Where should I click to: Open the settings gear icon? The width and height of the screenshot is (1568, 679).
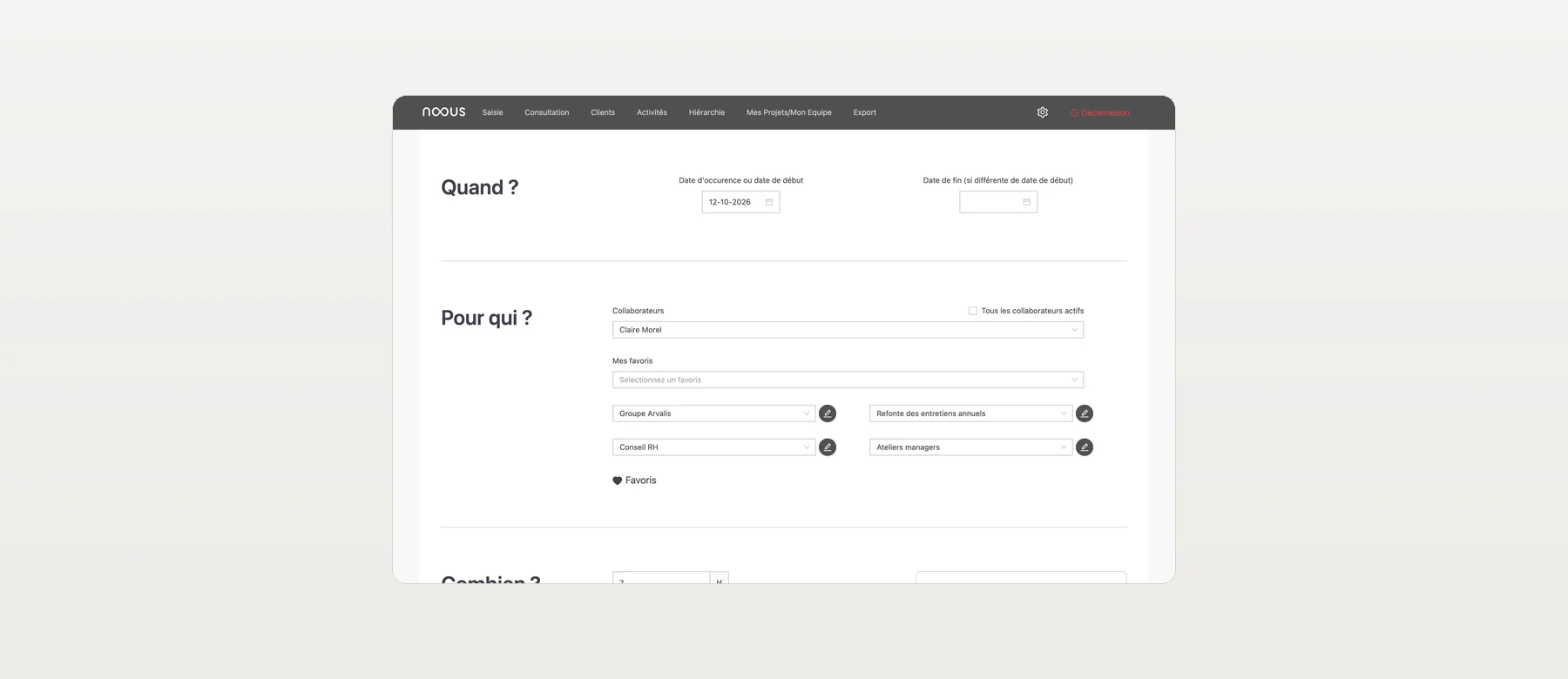point(1043,112)
